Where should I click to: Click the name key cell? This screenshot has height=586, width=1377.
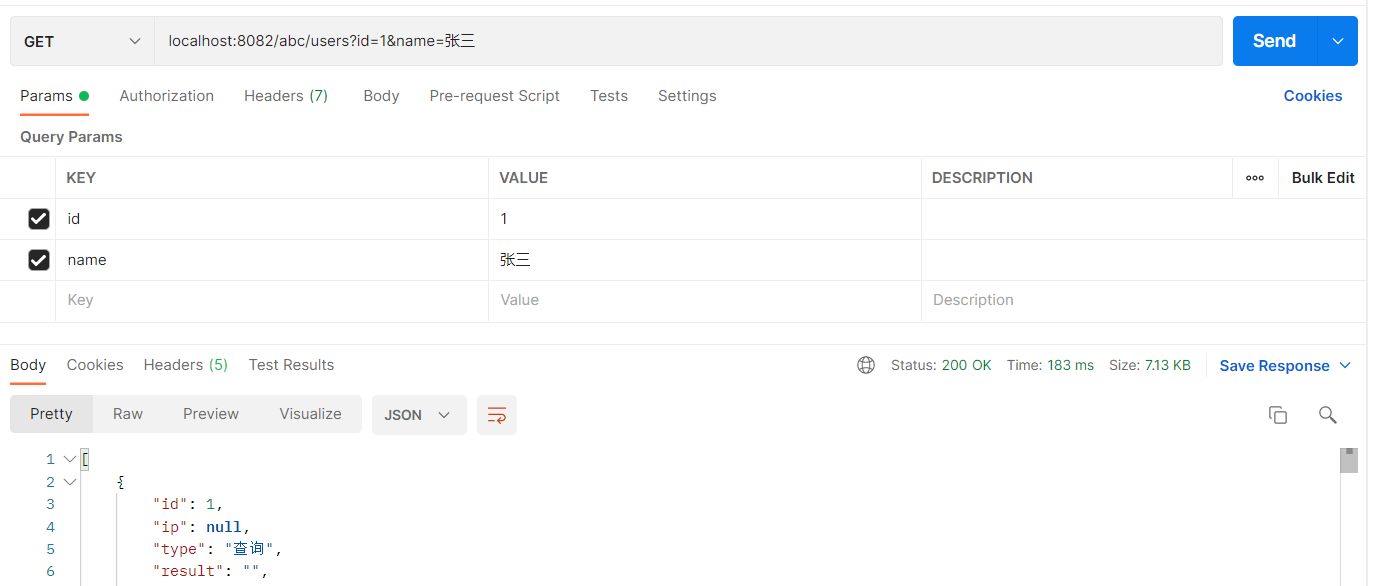coord(272,260)
